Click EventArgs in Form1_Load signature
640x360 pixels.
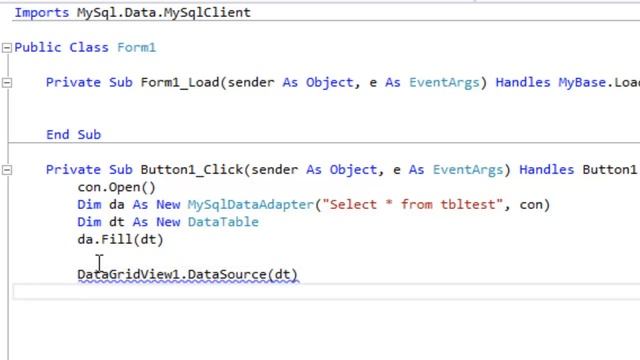(x=444, y=83)
